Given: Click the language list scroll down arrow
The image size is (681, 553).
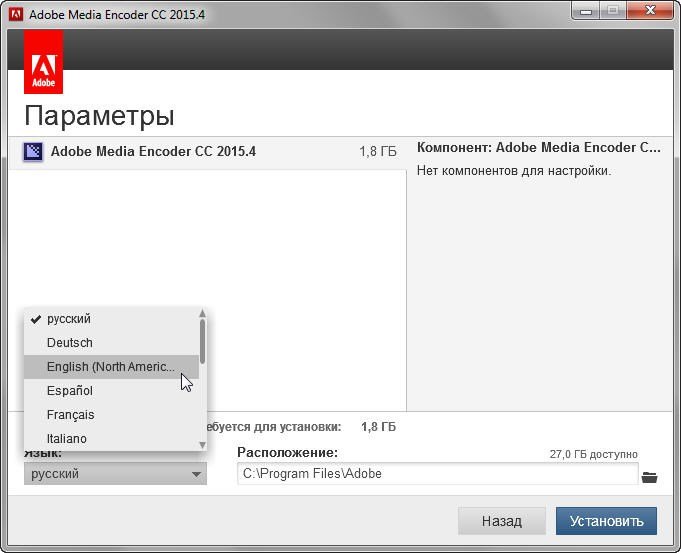Looking at the screenshot, I should [x=202, y=445].
